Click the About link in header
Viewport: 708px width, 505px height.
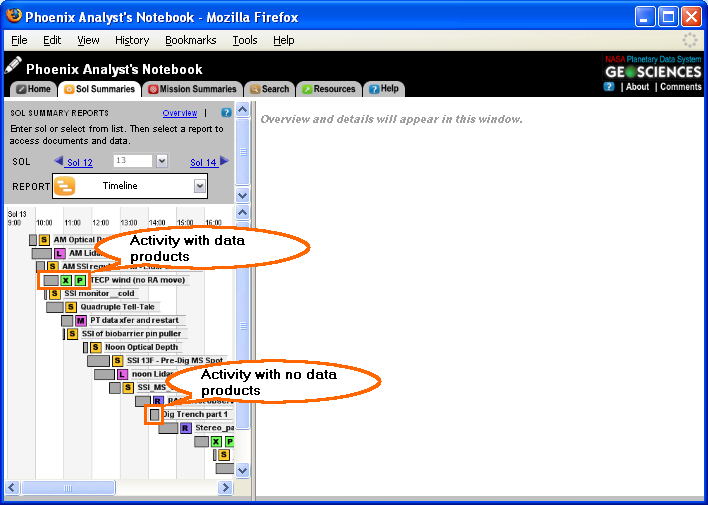coord(637,87)
